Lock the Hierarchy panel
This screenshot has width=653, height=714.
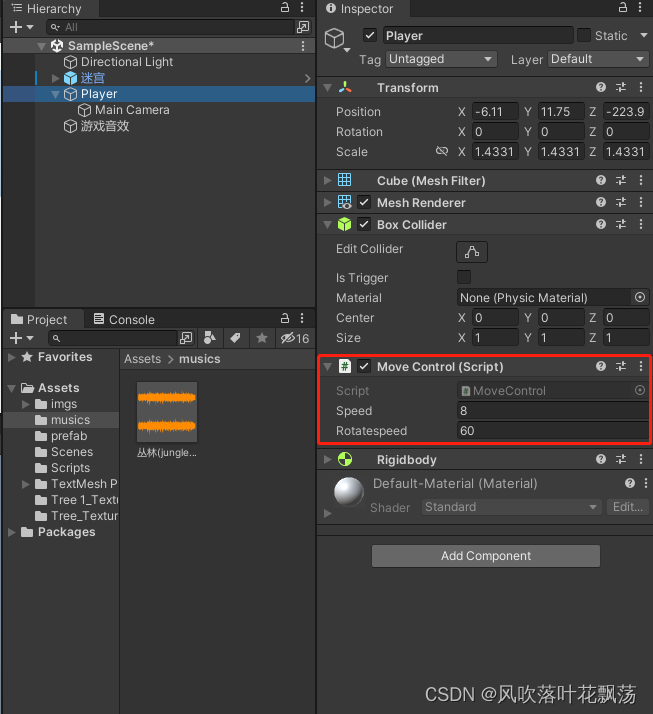pyautogui.click(x=285, y=7)
